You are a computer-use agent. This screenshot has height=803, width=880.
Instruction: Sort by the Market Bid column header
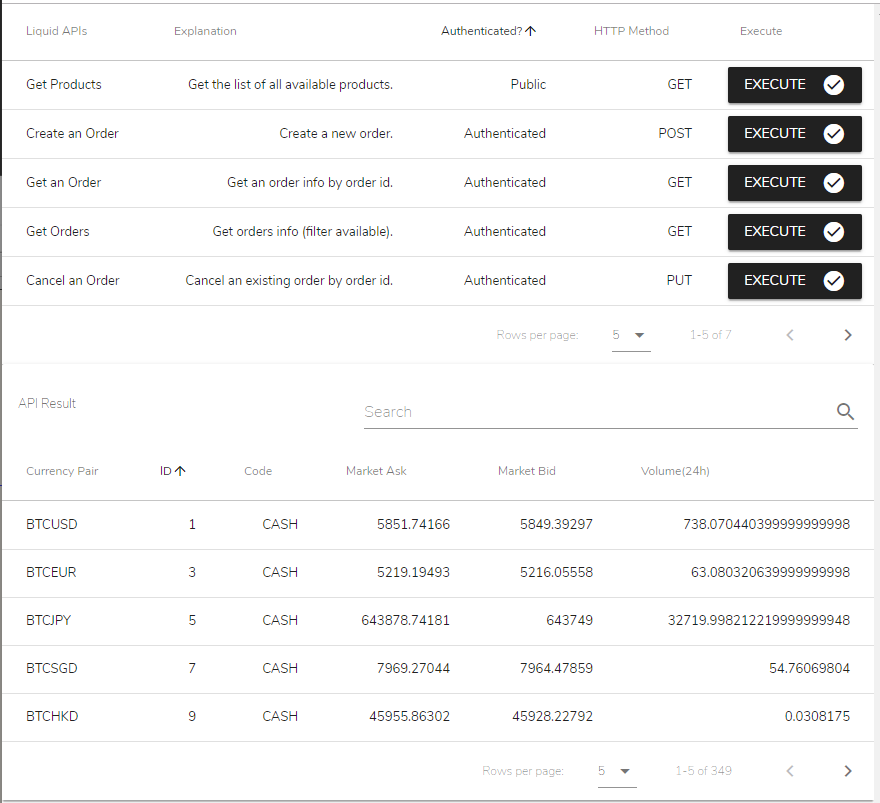526,471
